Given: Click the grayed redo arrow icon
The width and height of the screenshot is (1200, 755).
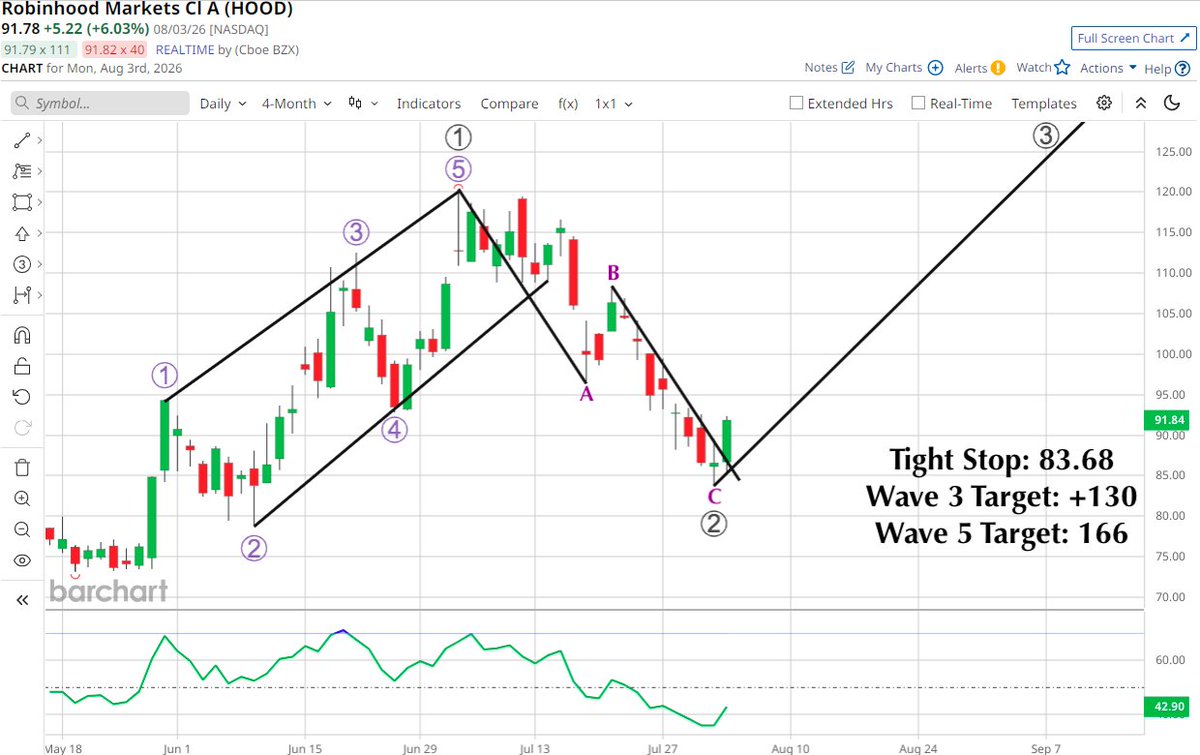Looking at the screenshot, I should point(22,428).
